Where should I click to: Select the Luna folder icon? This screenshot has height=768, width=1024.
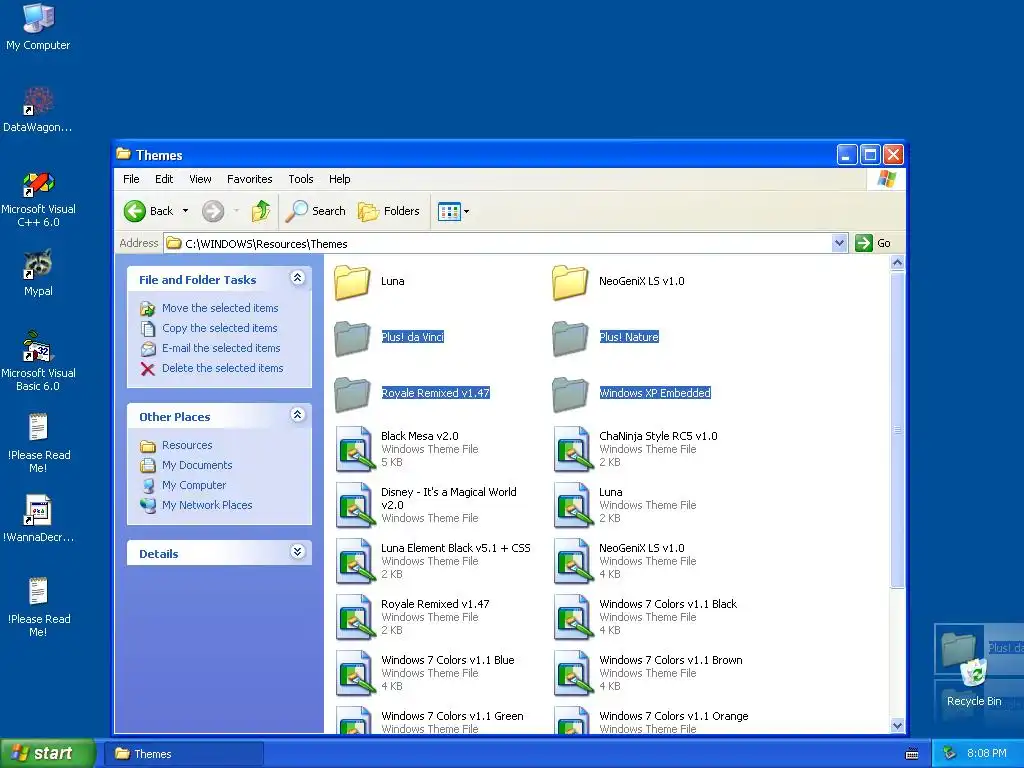tap(353, 282)
